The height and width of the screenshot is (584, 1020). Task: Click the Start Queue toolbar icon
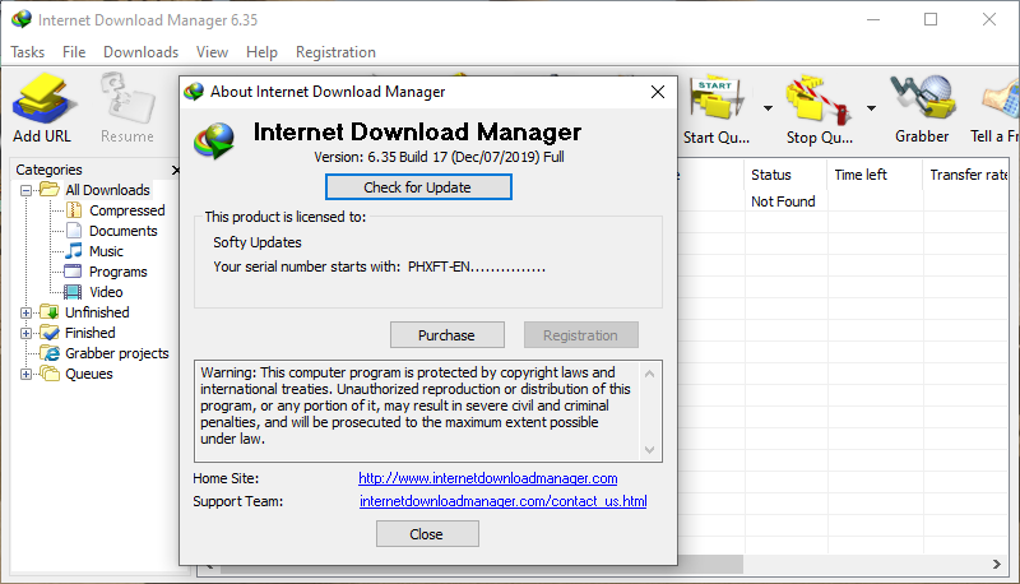(x=716, y=99)
